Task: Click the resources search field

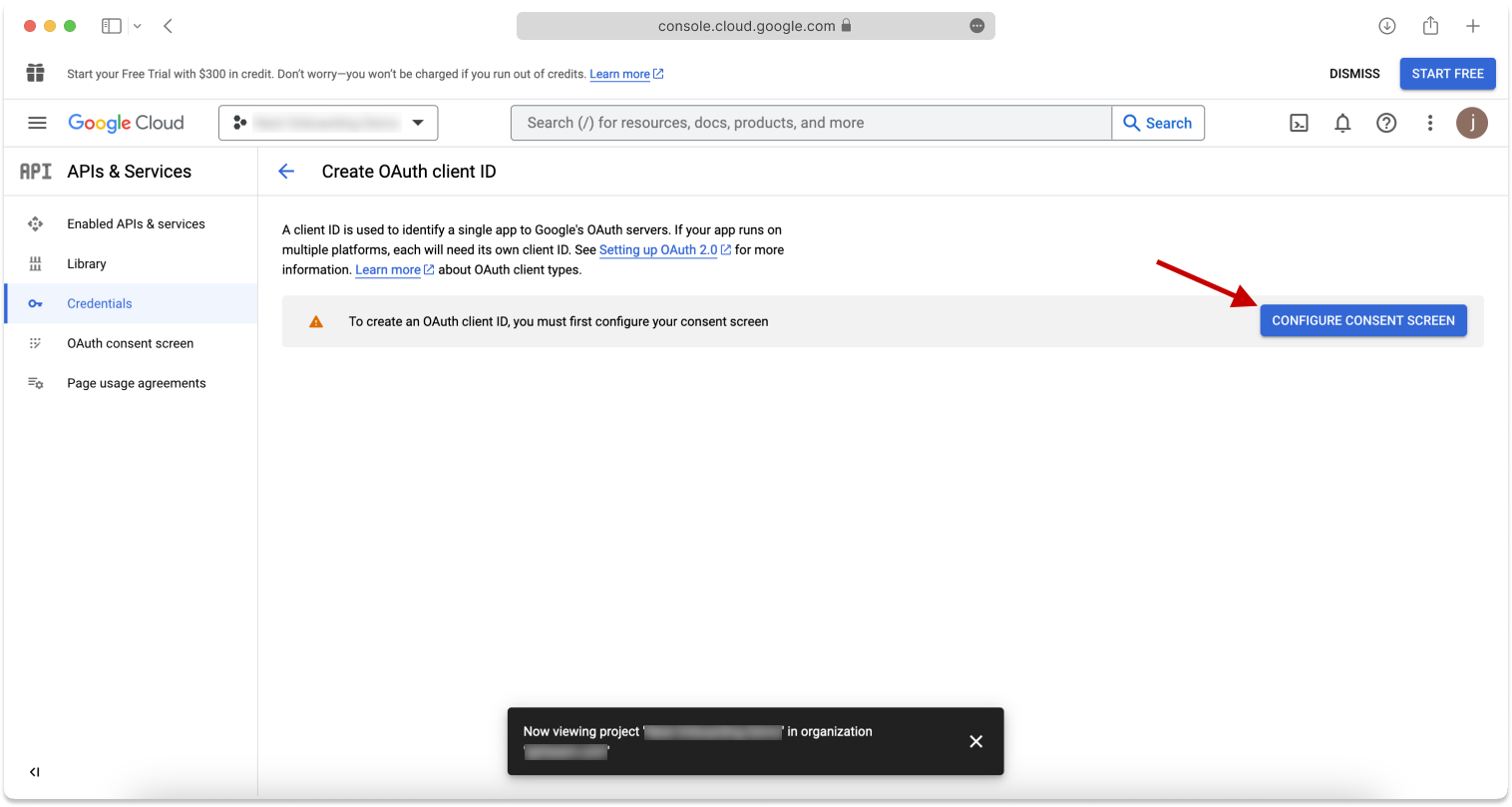Action: [x=810, y=123]
